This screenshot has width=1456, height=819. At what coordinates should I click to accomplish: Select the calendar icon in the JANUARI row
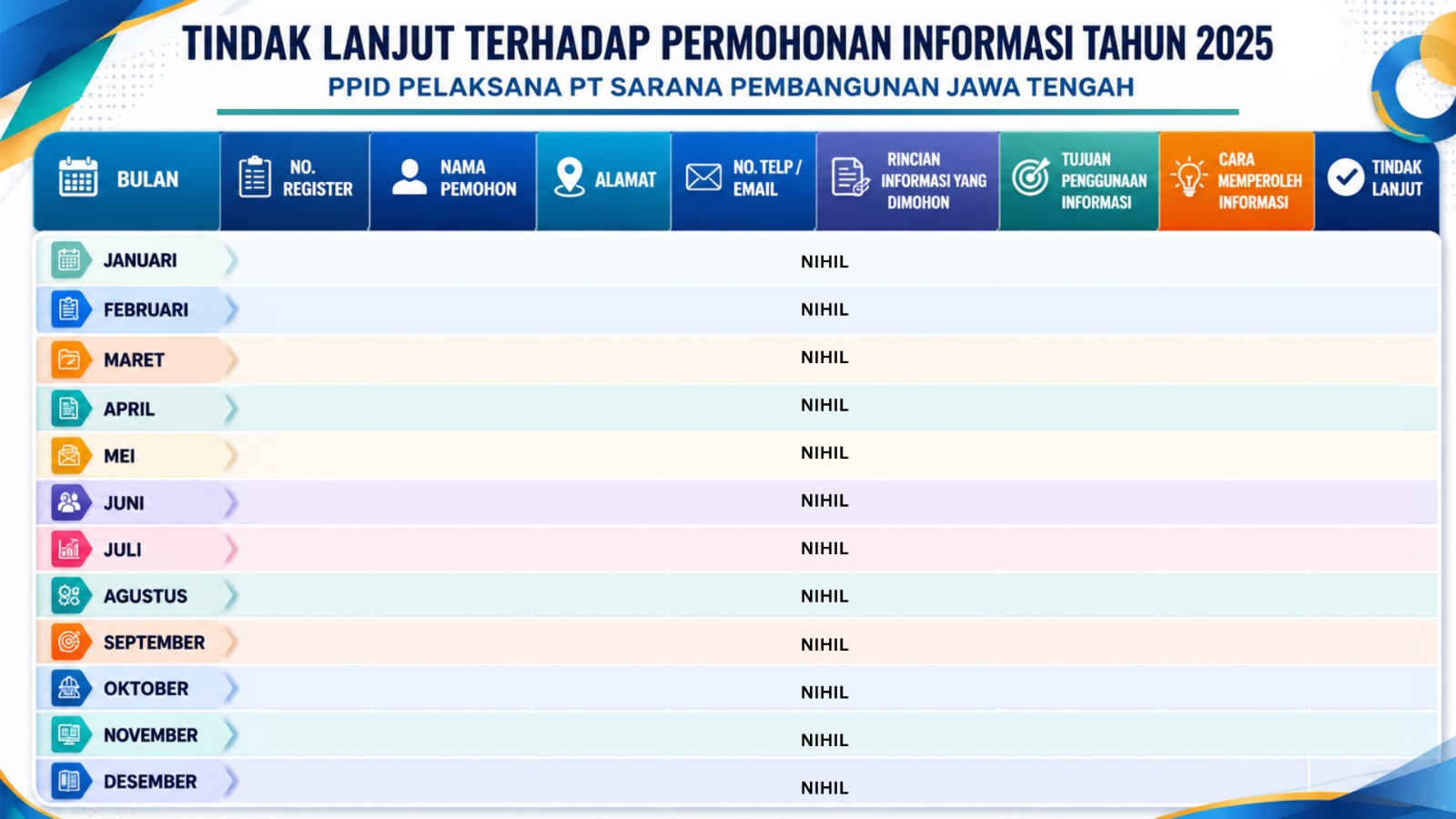pos(68,260)
